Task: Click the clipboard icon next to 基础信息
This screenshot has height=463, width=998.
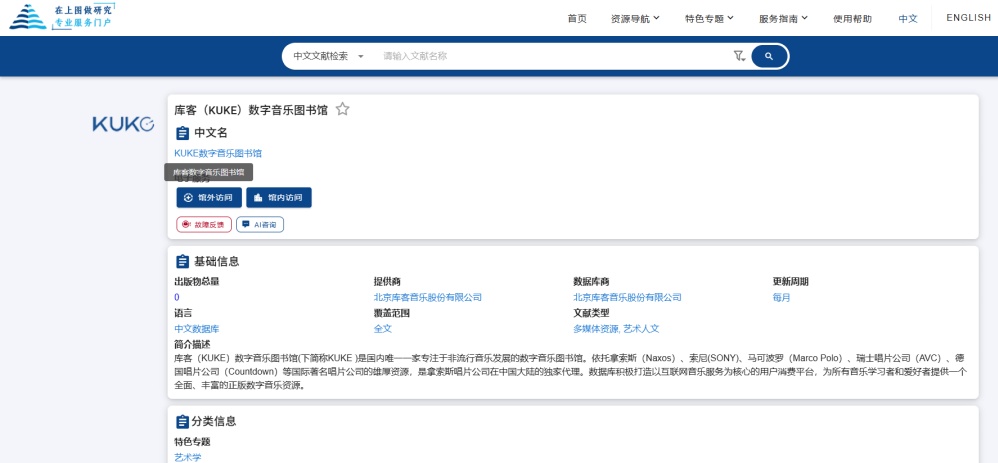Action: point(182,261)
